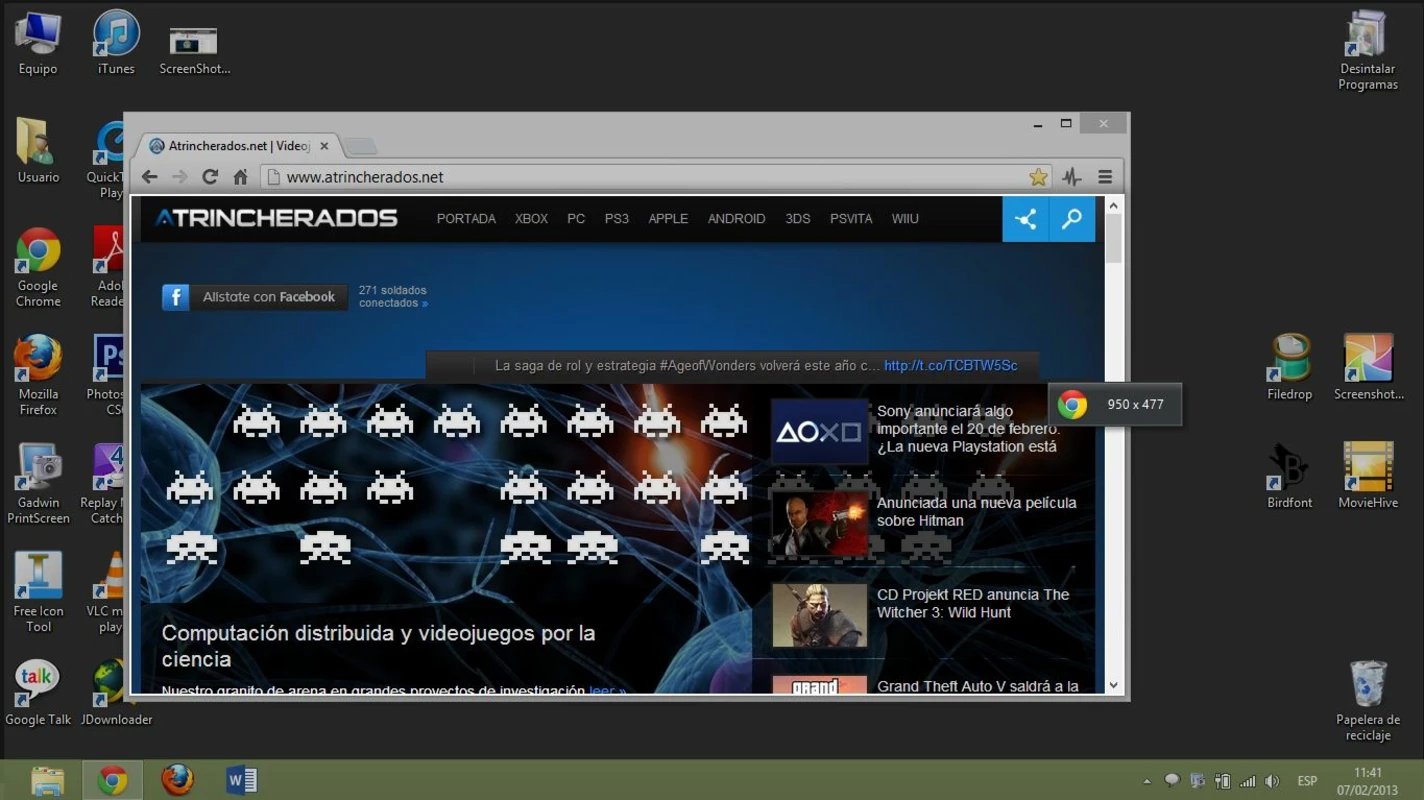Click the network signal bars tray icon

(1247, 781)
